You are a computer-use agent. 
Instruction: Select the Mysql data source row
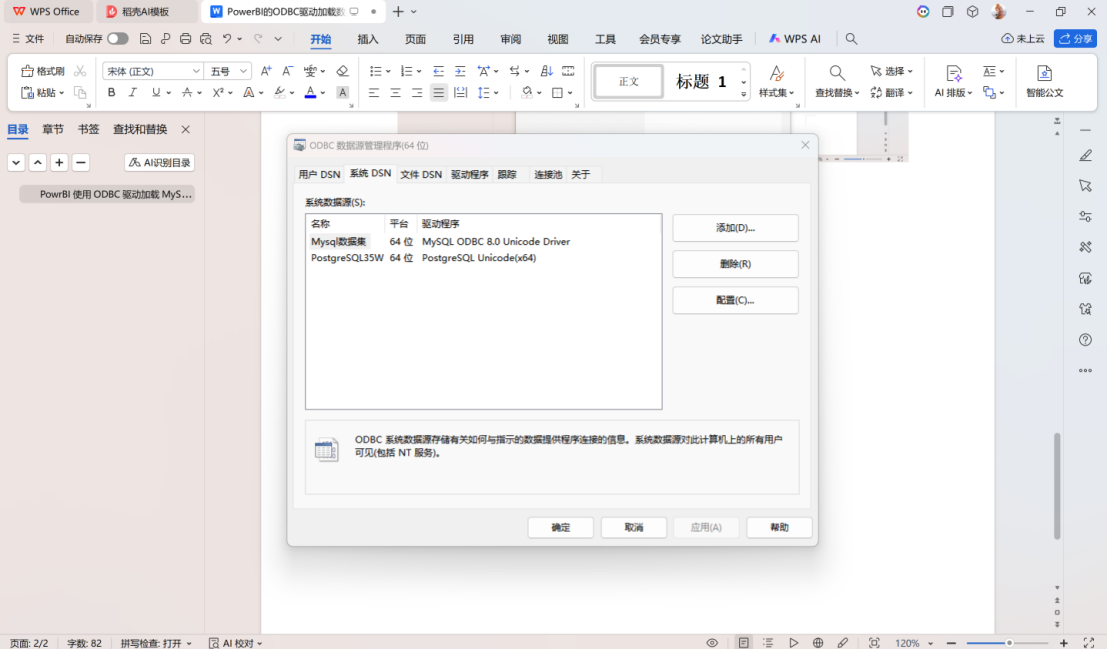coord(483,242)
